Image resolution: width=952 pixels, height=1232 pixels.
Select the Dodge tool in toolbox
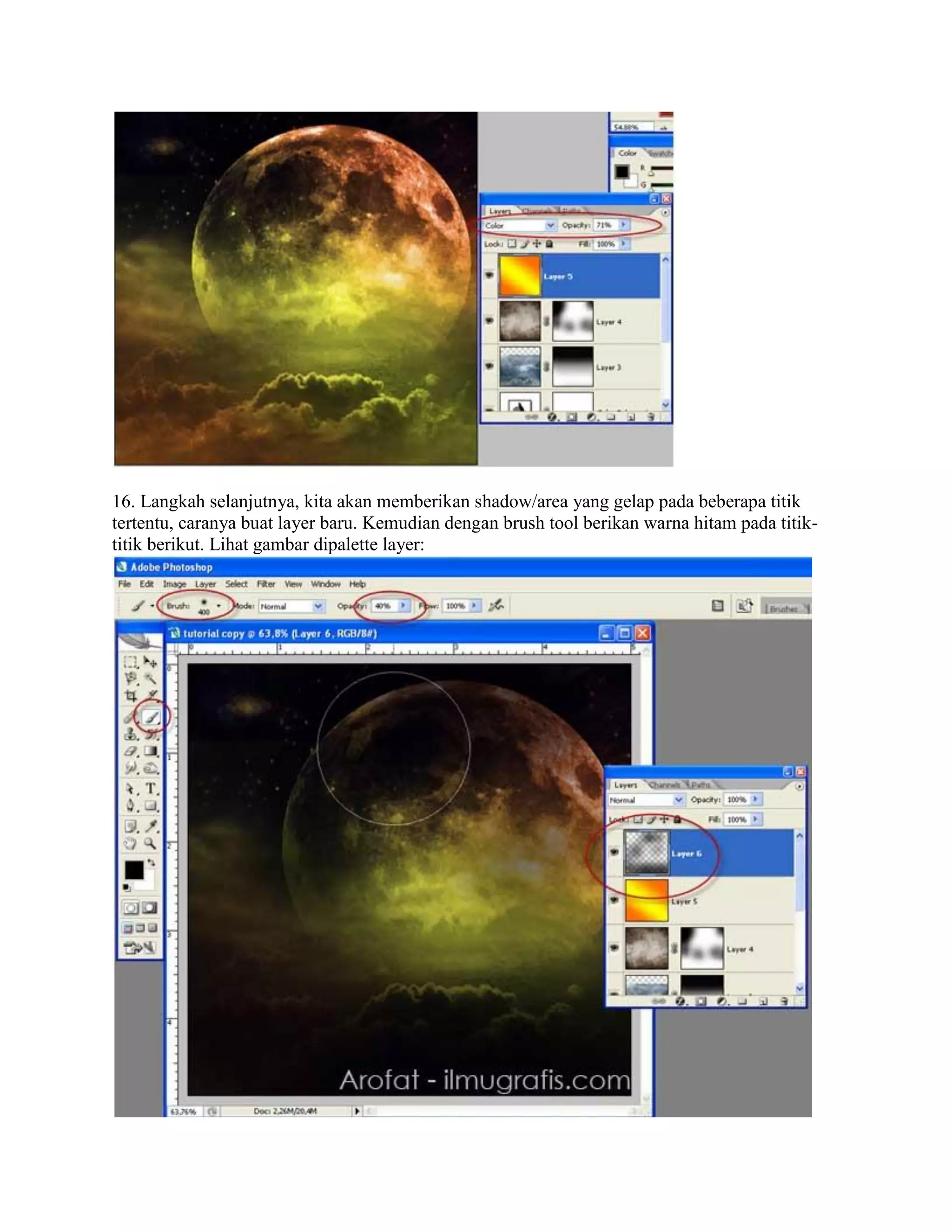pos(151,768)
